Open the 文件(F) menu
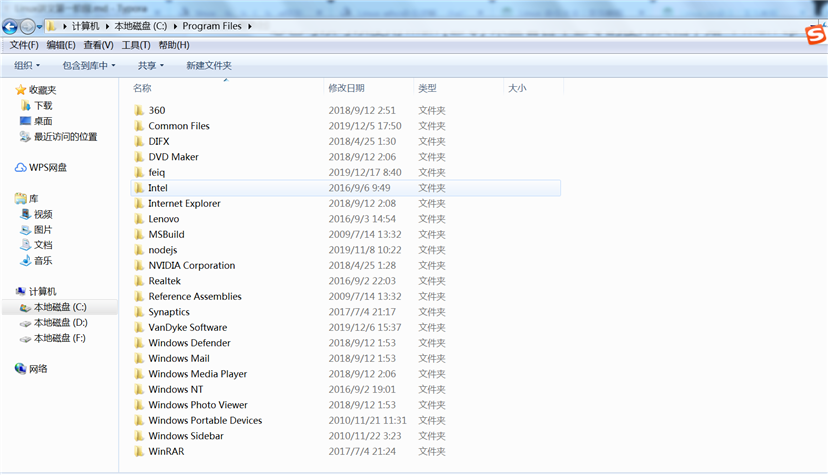 (x=24, y=45)
